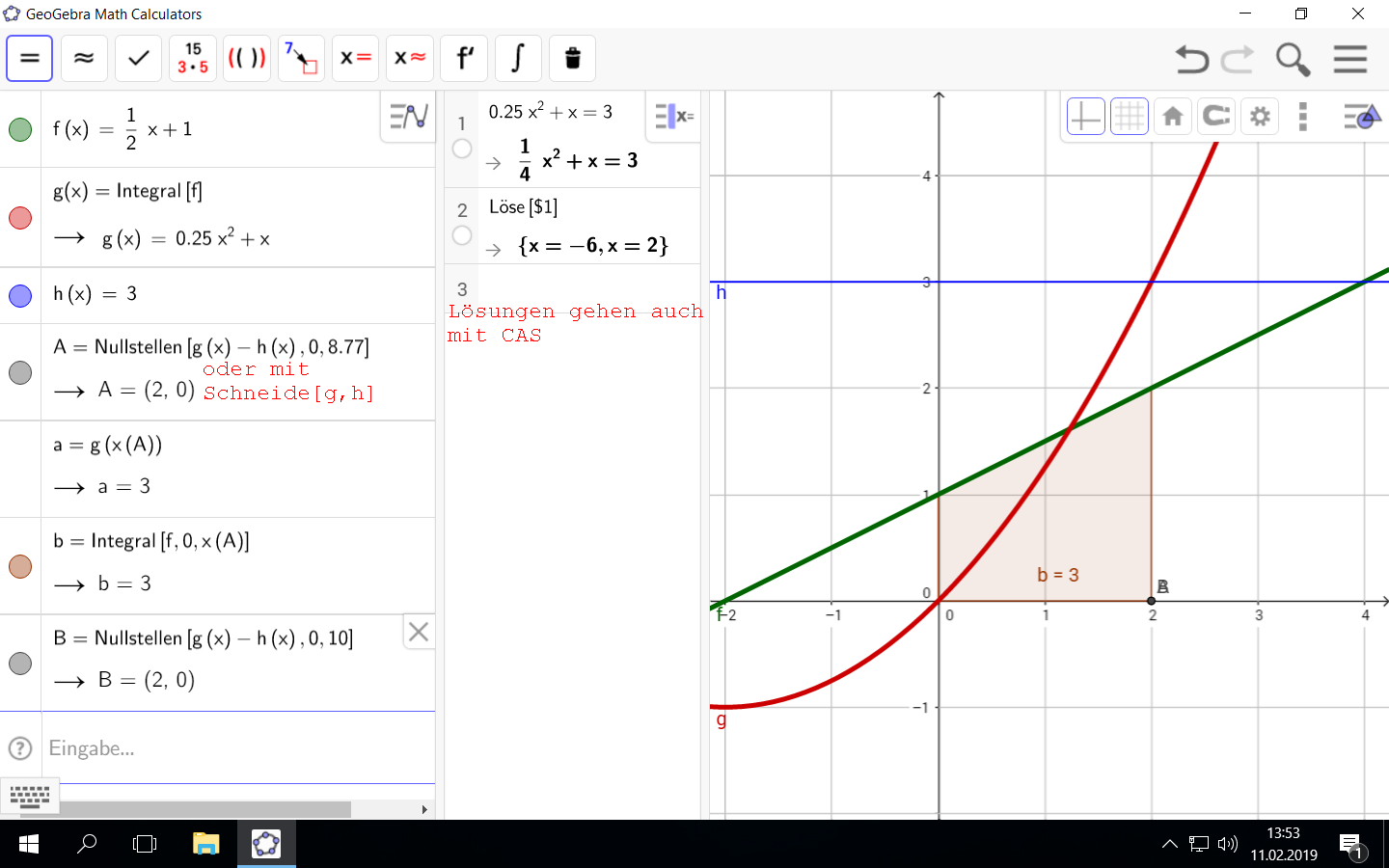Open the main hamburger menu
This screenshot has width=1389, height=868.
point(1350,59)
